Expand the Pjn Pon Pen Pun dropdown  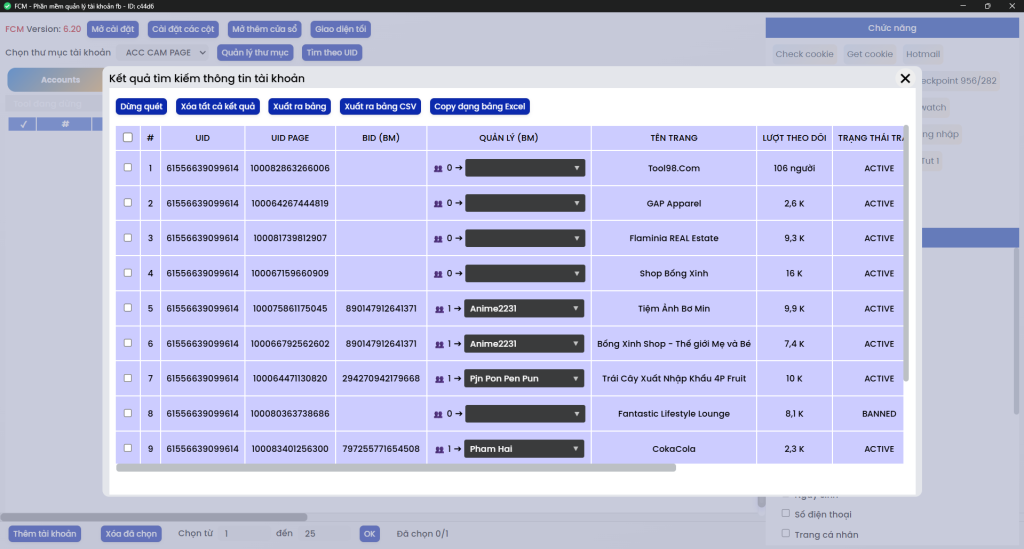(x=525, y=379)
